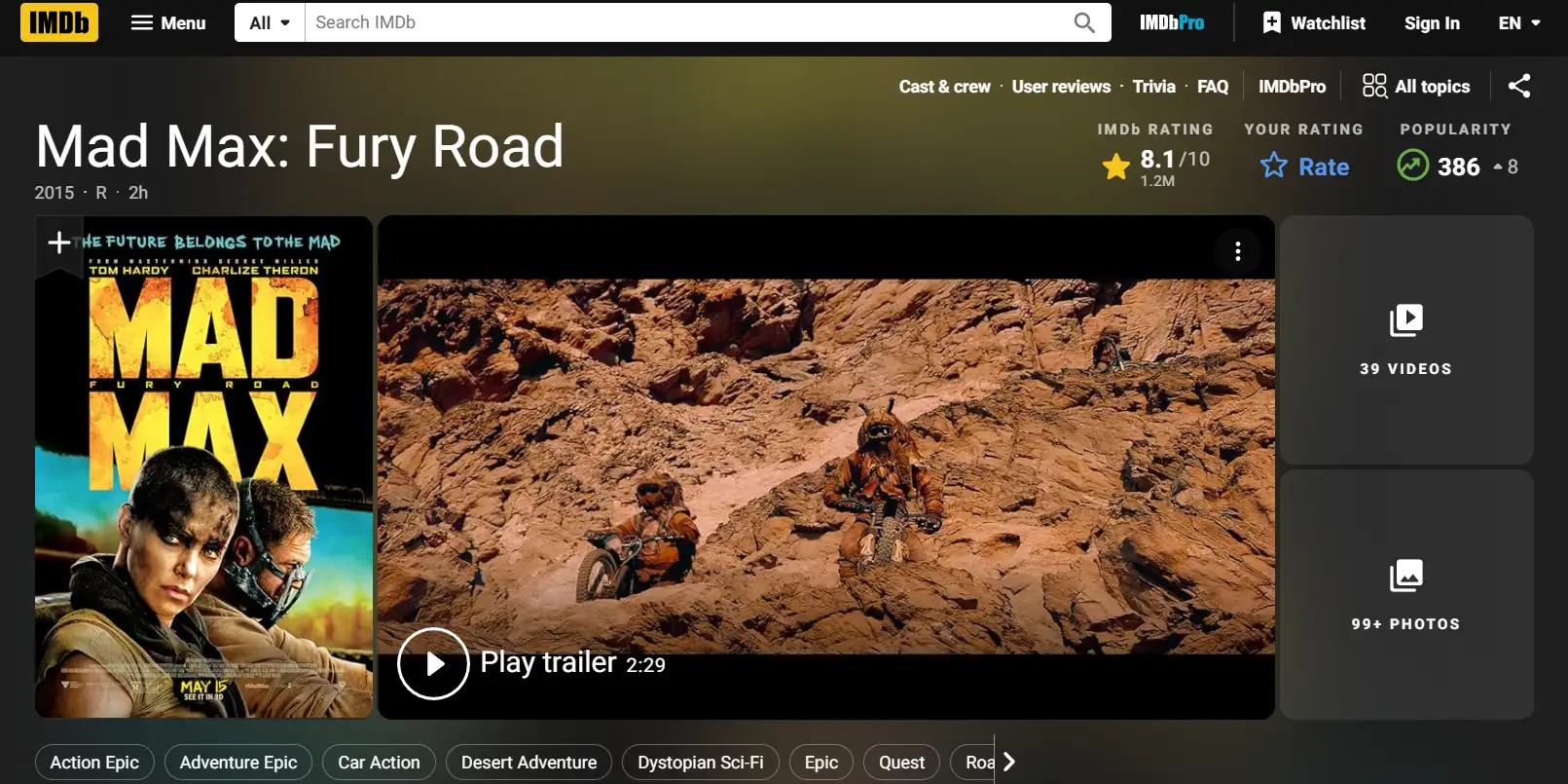1568x784 pixels.
Task: Select the Adventure Epic genre chip
Action: click(238, 763)
